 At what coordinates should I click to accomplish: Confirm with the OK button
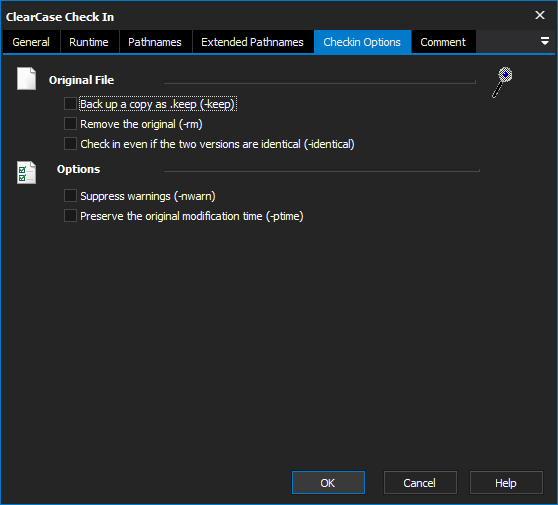(328, 483)
